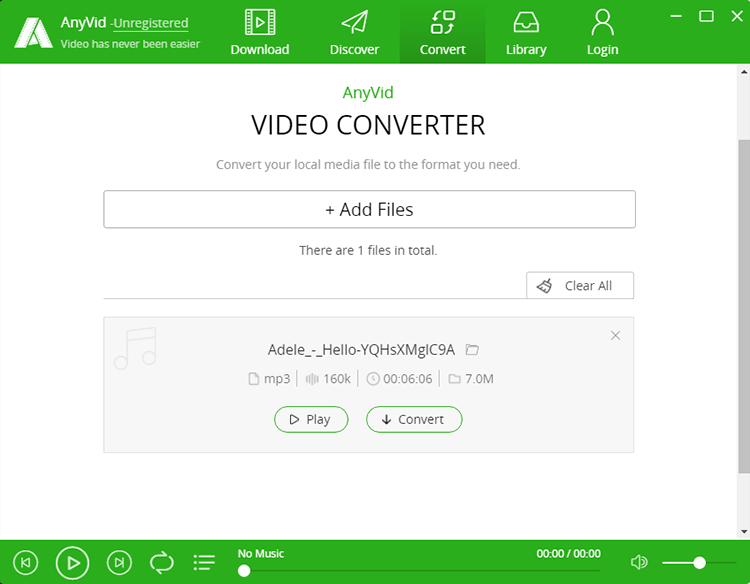Adjust the volume slider handle
Screen dimensions: 750x584
click(x=699, y=562)
